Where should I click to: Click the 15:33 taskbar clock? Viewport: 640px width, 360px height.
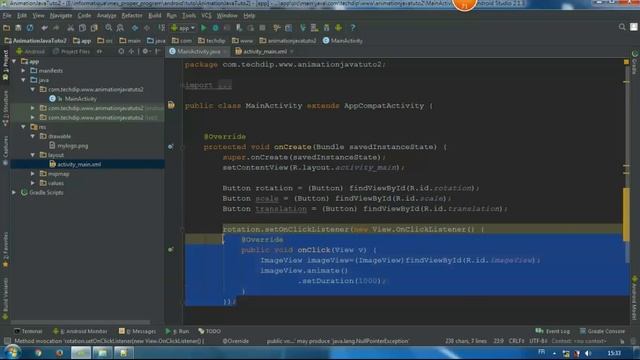tap(614, 353)
